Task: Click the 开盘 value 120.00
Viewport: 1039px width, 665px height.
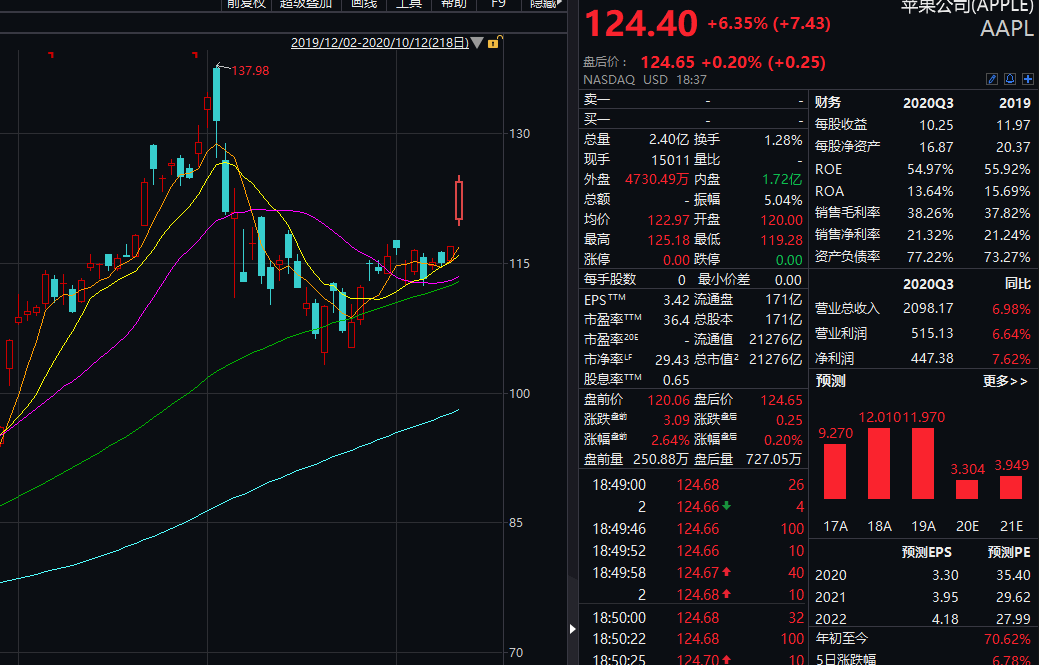Action: pyautogui.click(x=782, y=219)
